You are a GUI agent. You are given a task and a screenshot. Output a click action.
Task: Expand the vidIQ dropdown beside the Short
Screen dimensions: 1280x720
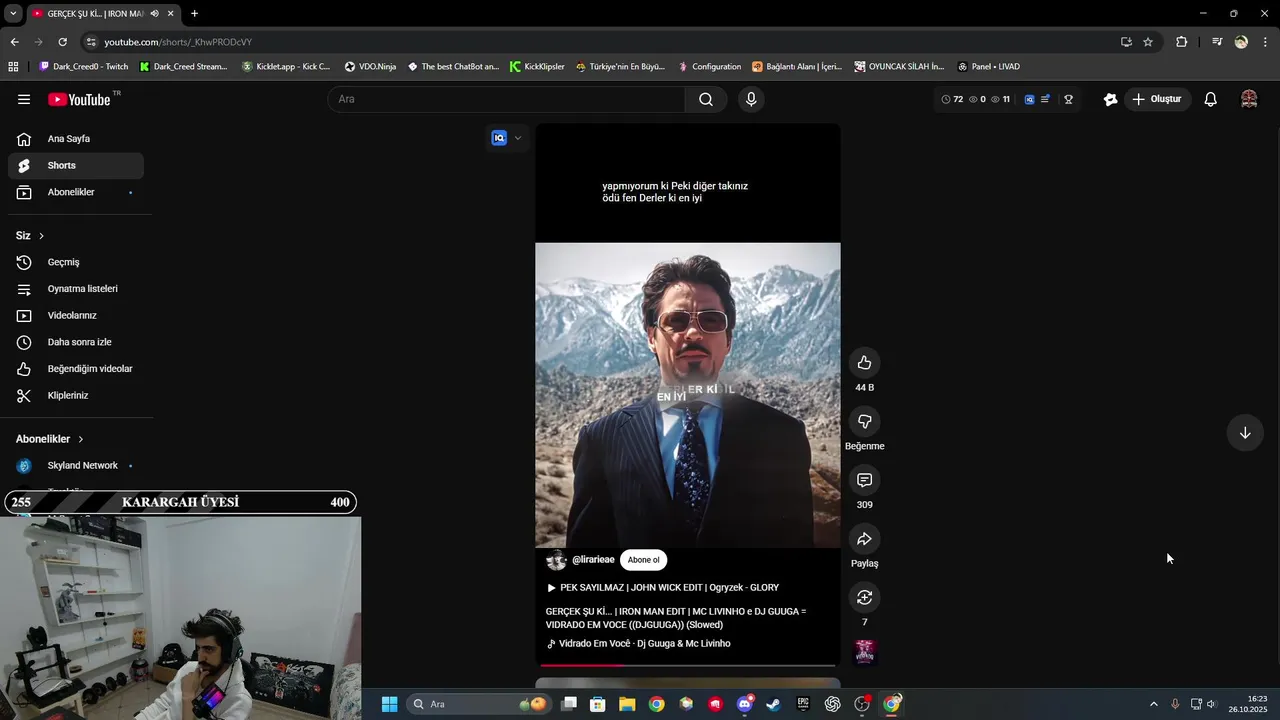517,138
